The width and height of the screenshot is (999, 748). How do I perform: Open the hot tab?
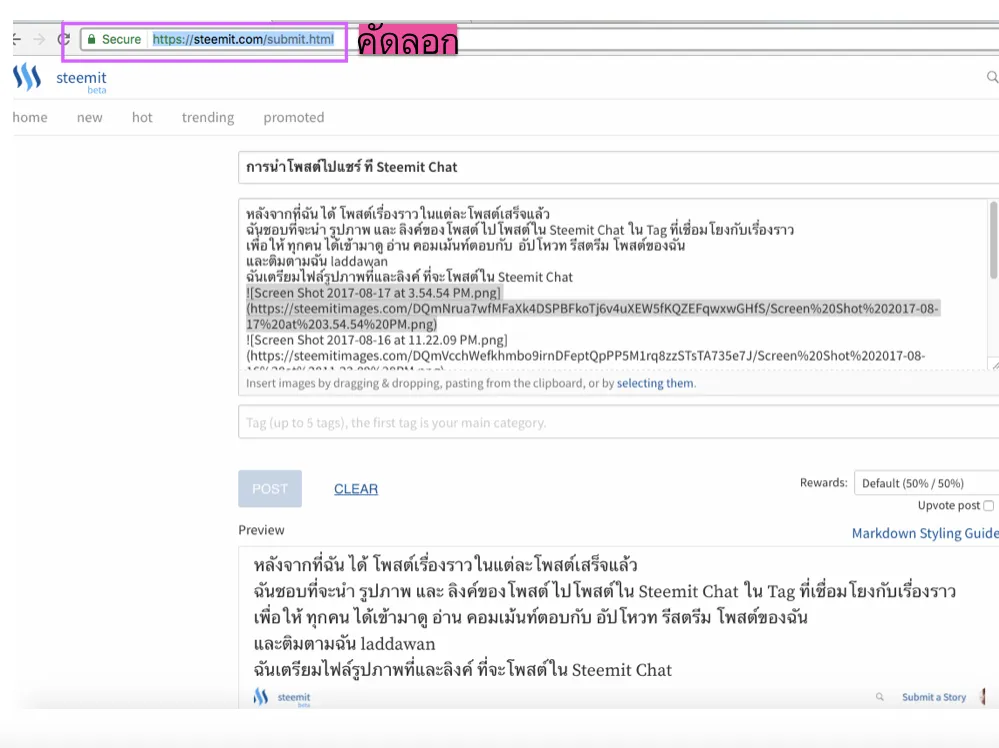(x=142, y=117)
